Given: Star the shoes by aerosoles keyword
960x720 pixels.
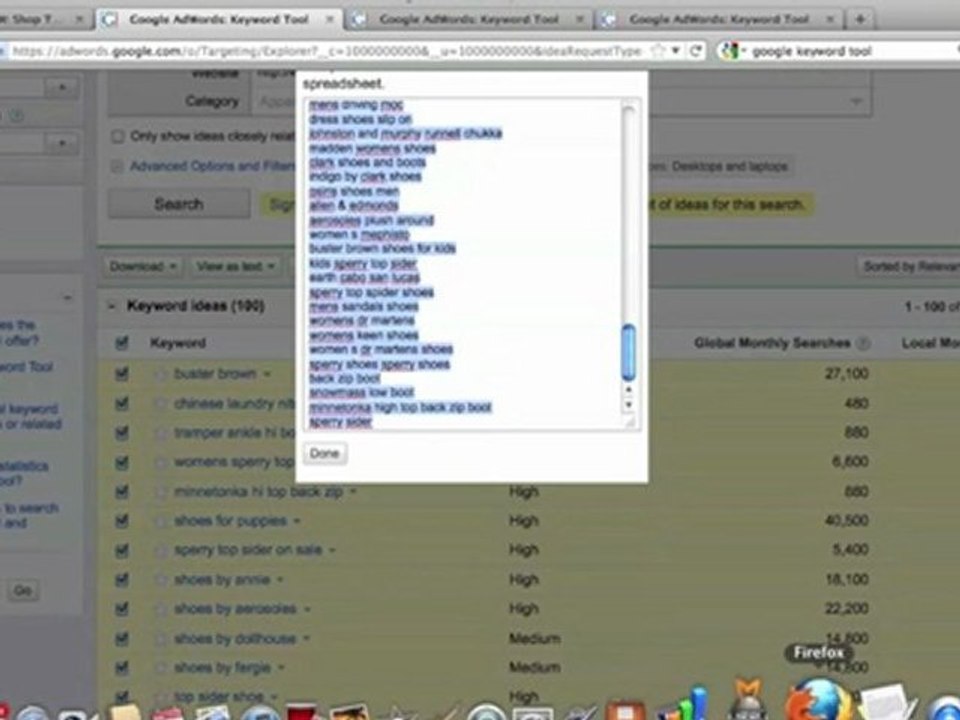Looking at the screenshot, I should tap(161, 609).
